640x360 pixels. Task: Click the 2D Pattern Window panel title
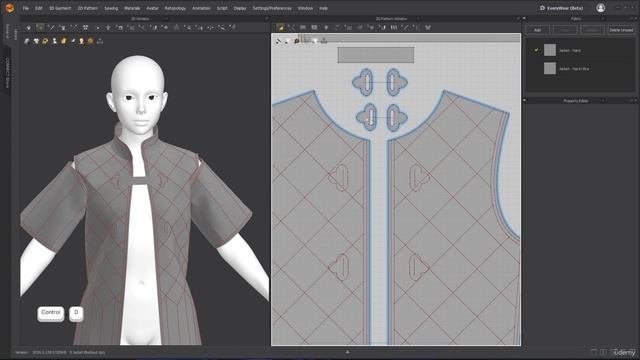coord(391,19)
